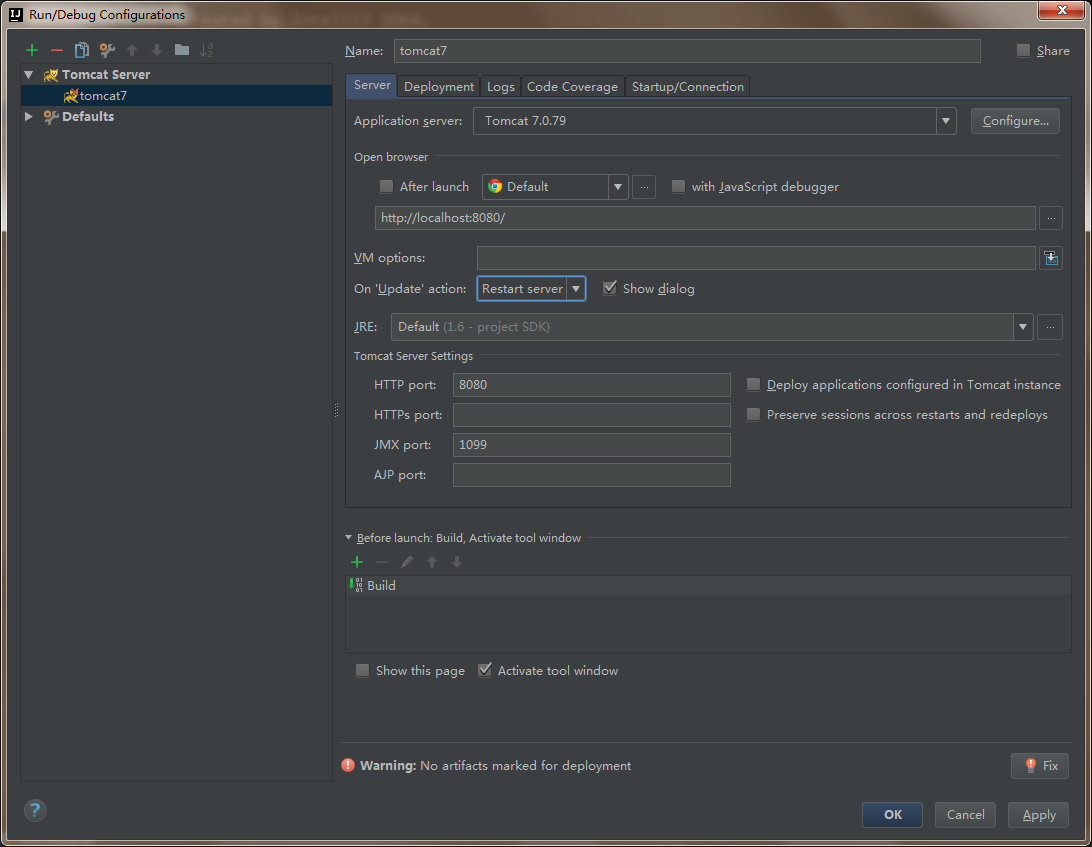Expand VM options editor icon
This screenshot has width=1092, height=847.
1051,258
